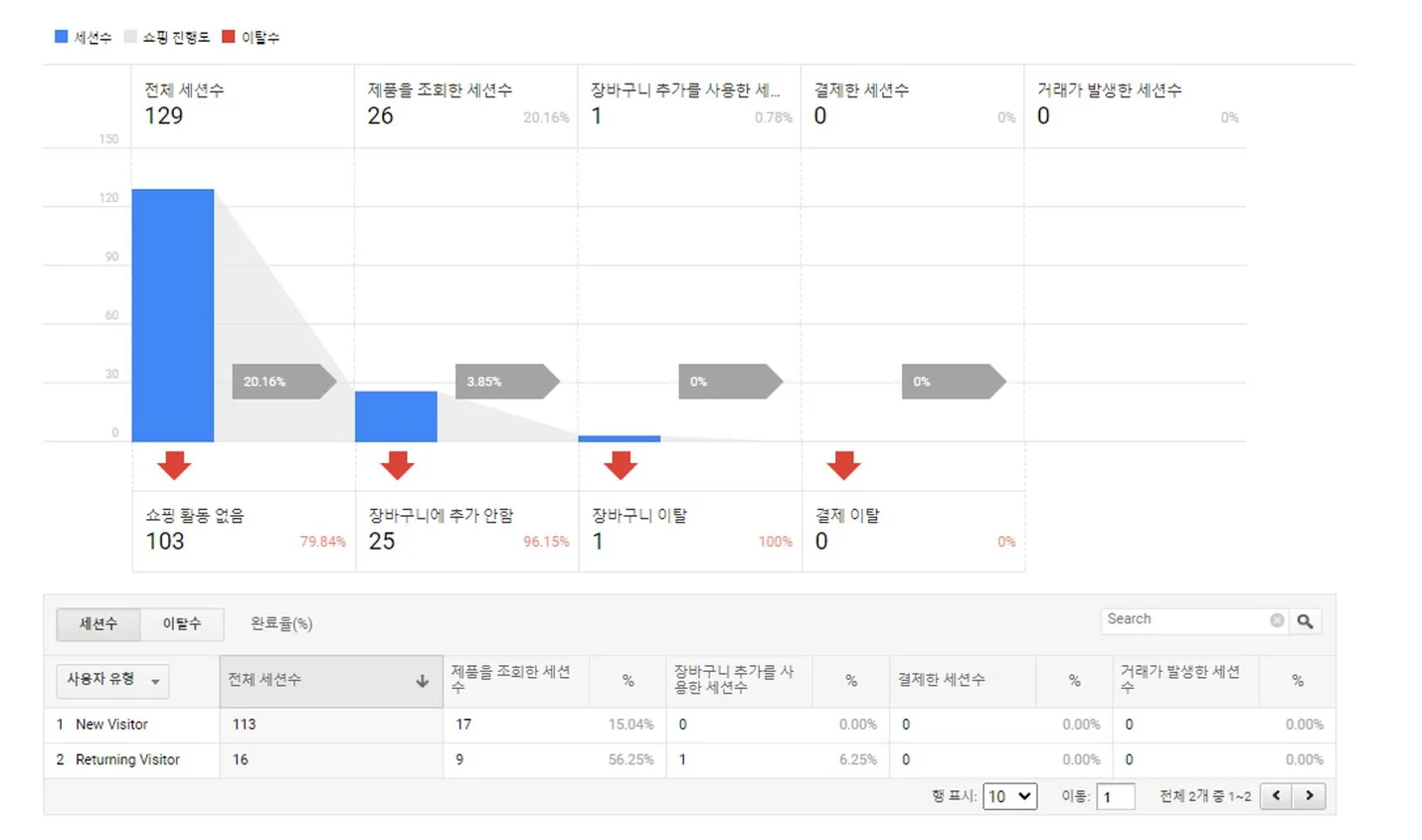Click the Returning Visitor row label
Screen dimensions: 1422x840
127,759
